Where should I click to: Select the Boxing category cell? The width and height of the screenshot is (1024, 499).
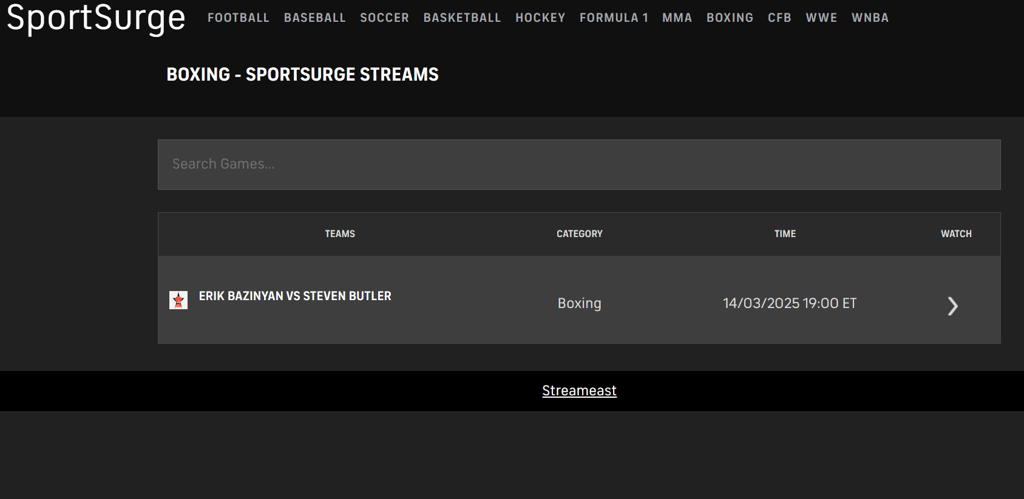click(x=579, y=303)
